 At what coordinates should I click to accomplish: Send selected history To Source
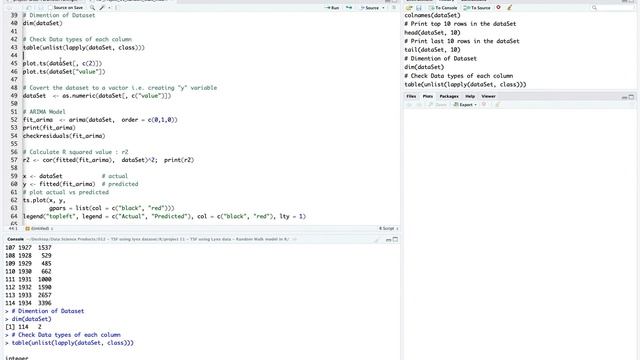click(x=477, y=8)
